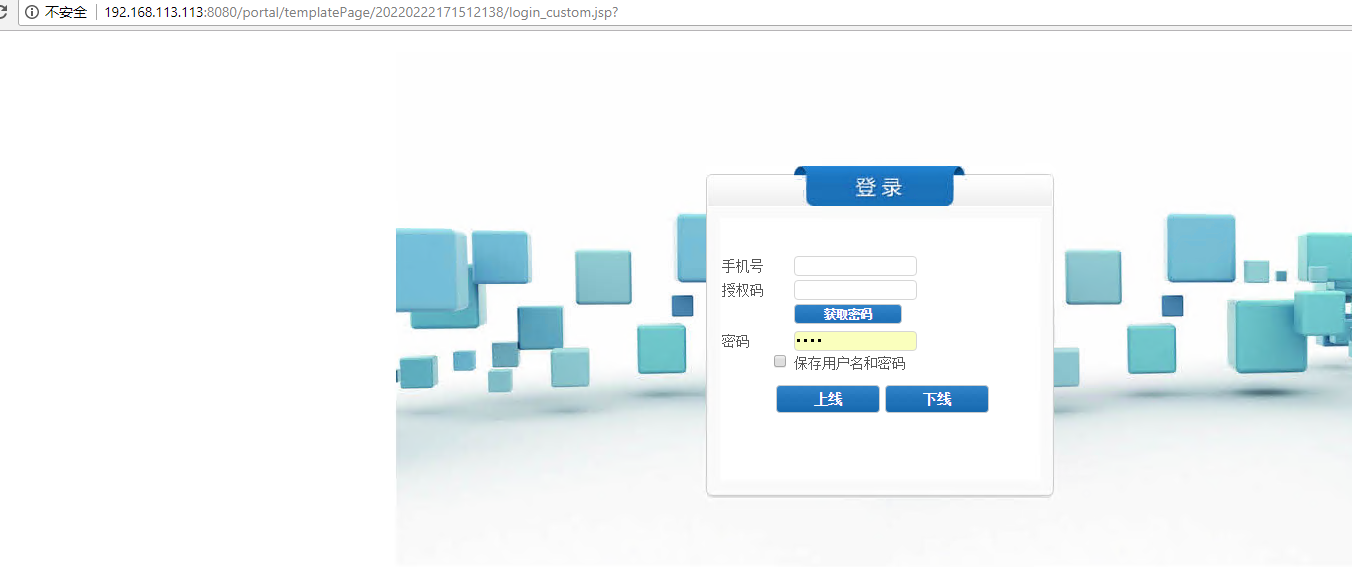
Task: Click the 授权码 field label
Action: tap(742, 290)
